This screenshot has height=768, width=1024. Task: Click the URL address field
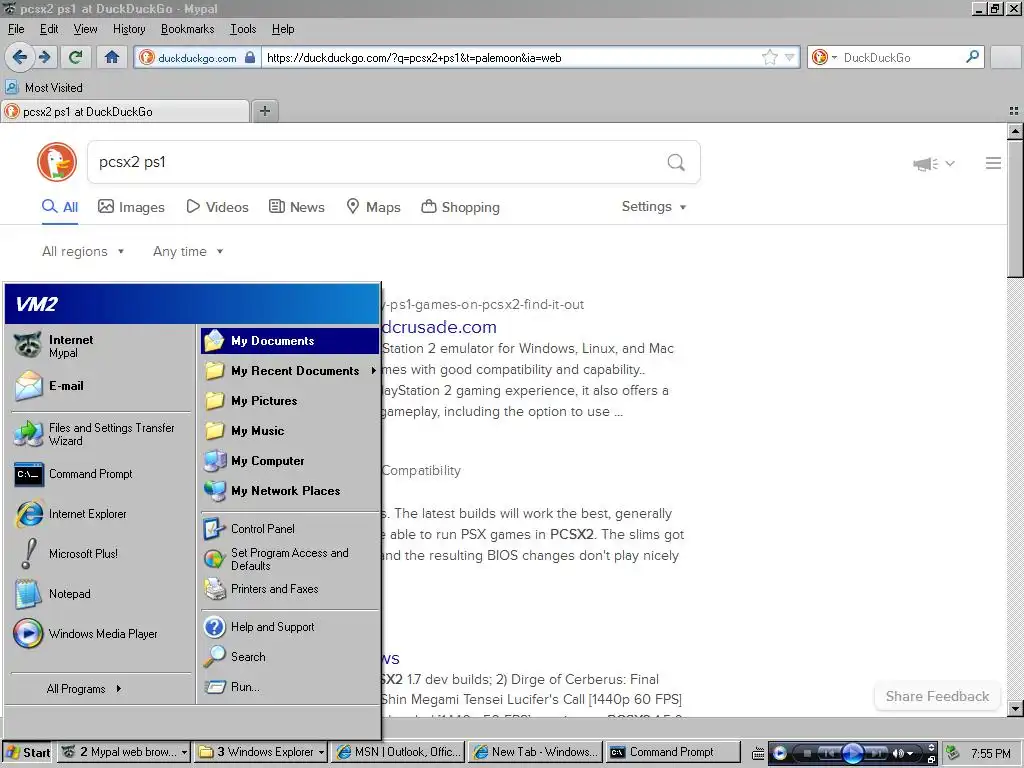pos(509,57)
